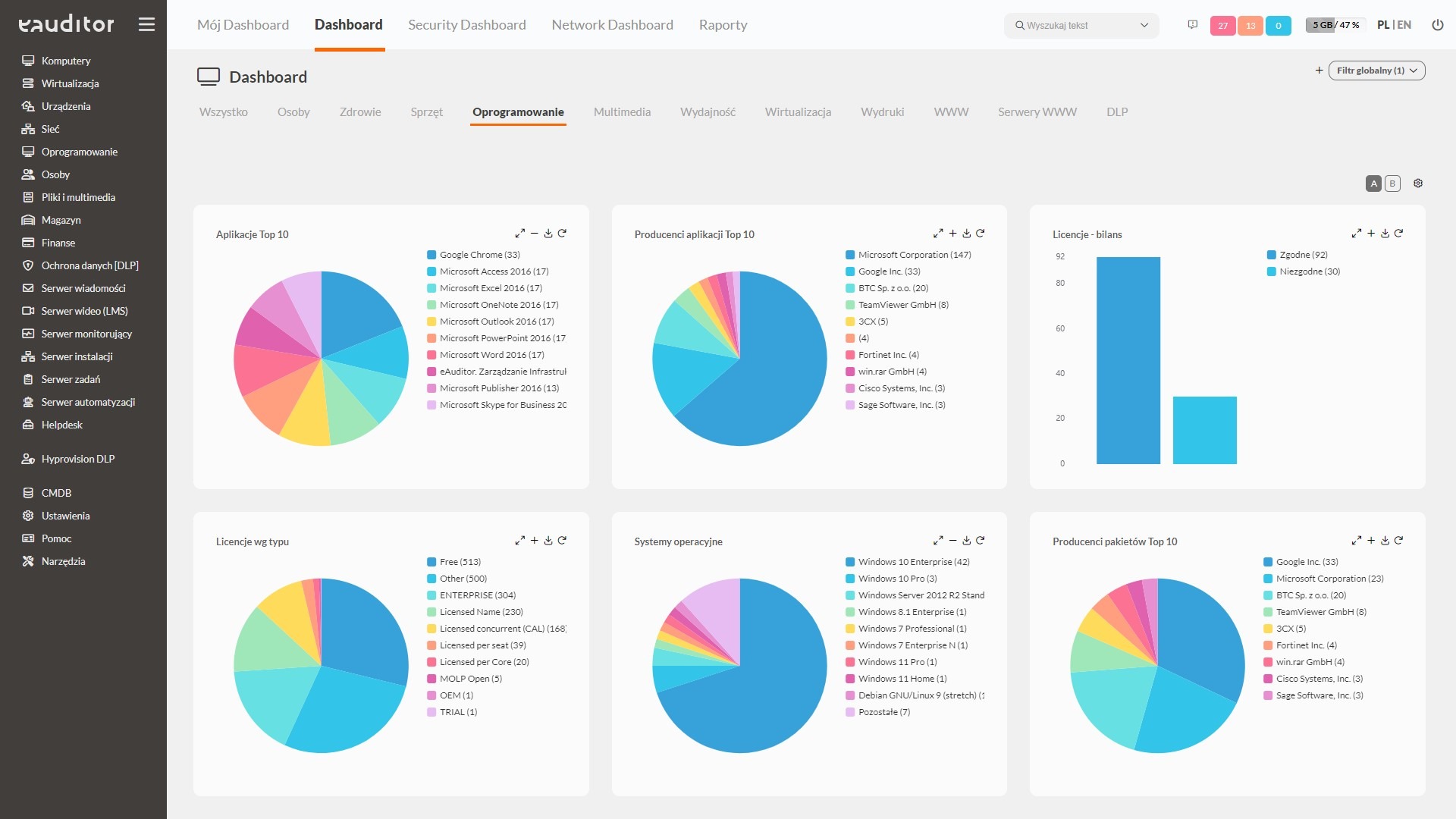The height and width of the screenshot is (819, 1456).
Task: Expand Licencje wg typu widget with plus
Action: pyautogui.click(x=534, y=541)
